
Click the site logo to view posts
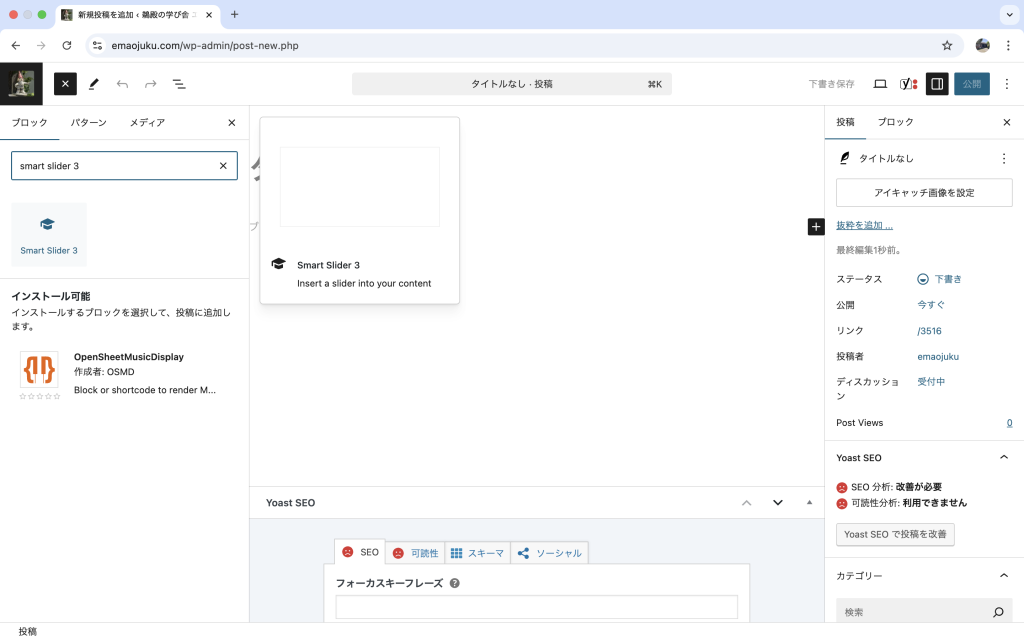(x=22, y=84)
